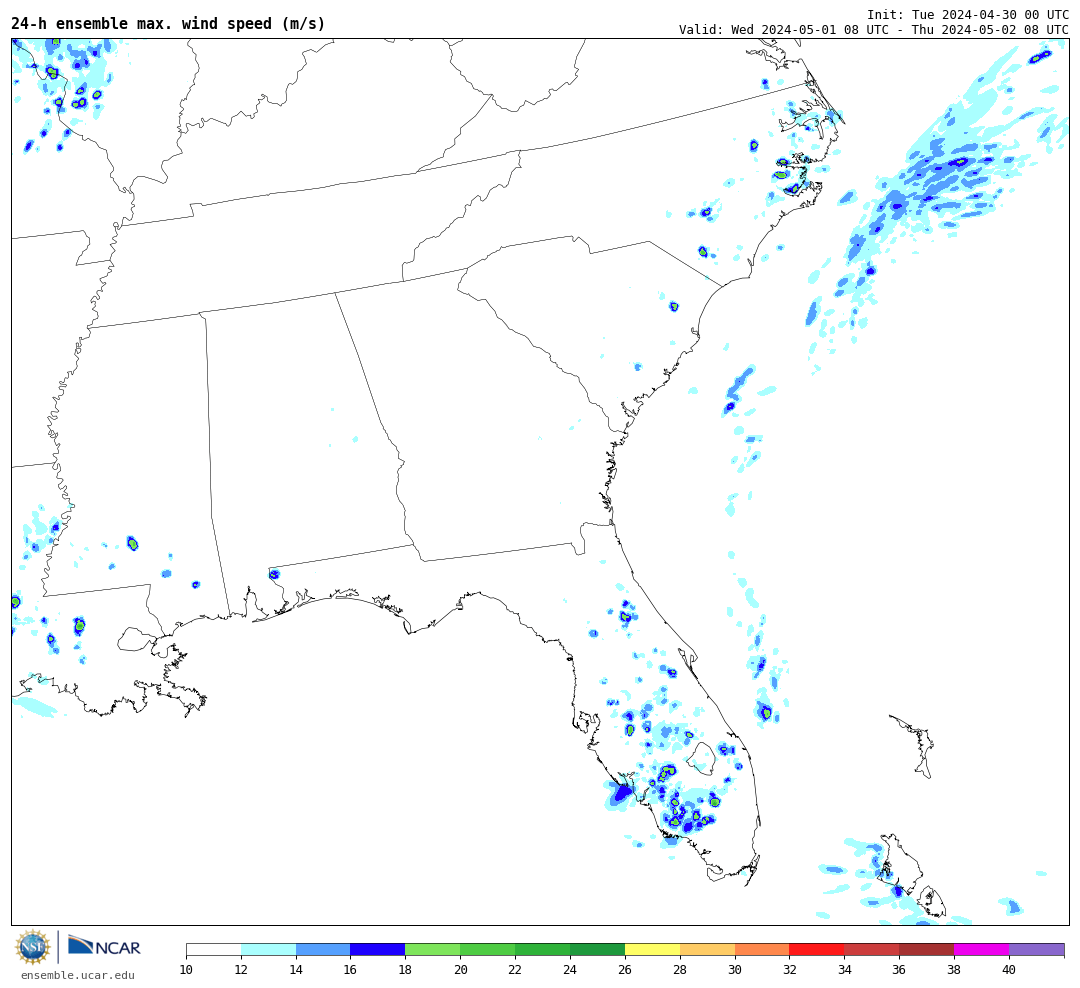Pick the 34–36 m/s red legend swatch
Screen dimensions: 1080x988
click(872, 950)
